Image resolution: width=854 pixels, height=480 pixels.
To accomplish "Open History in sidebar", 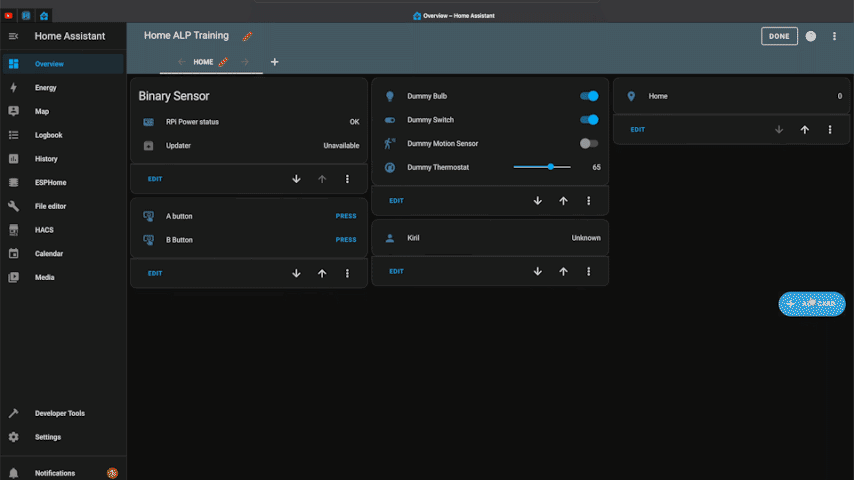I will click(x=63, y=159).
